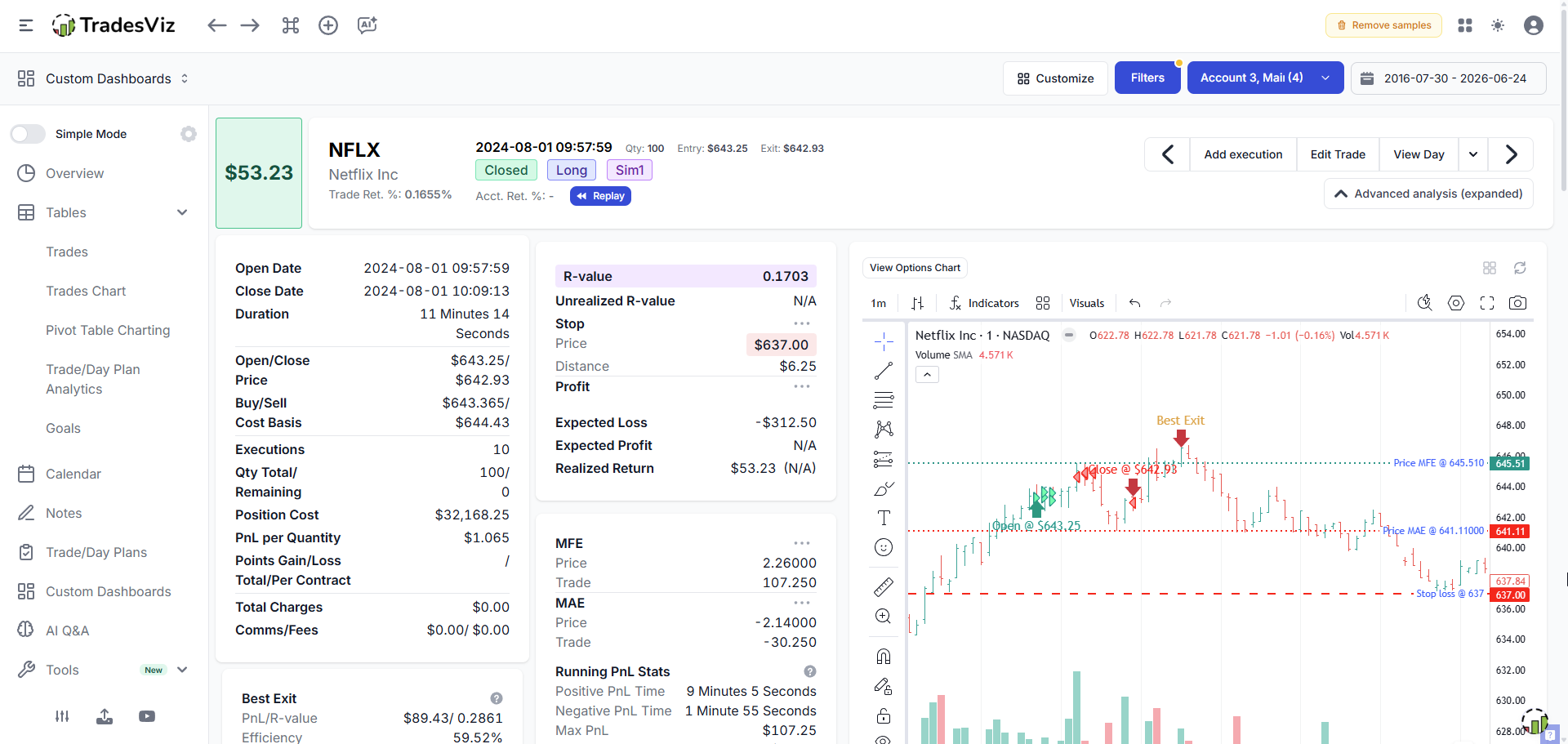Open chart settings hexagon icon
Viewport: 1568px width, 744px height.
pos(1456,303)
